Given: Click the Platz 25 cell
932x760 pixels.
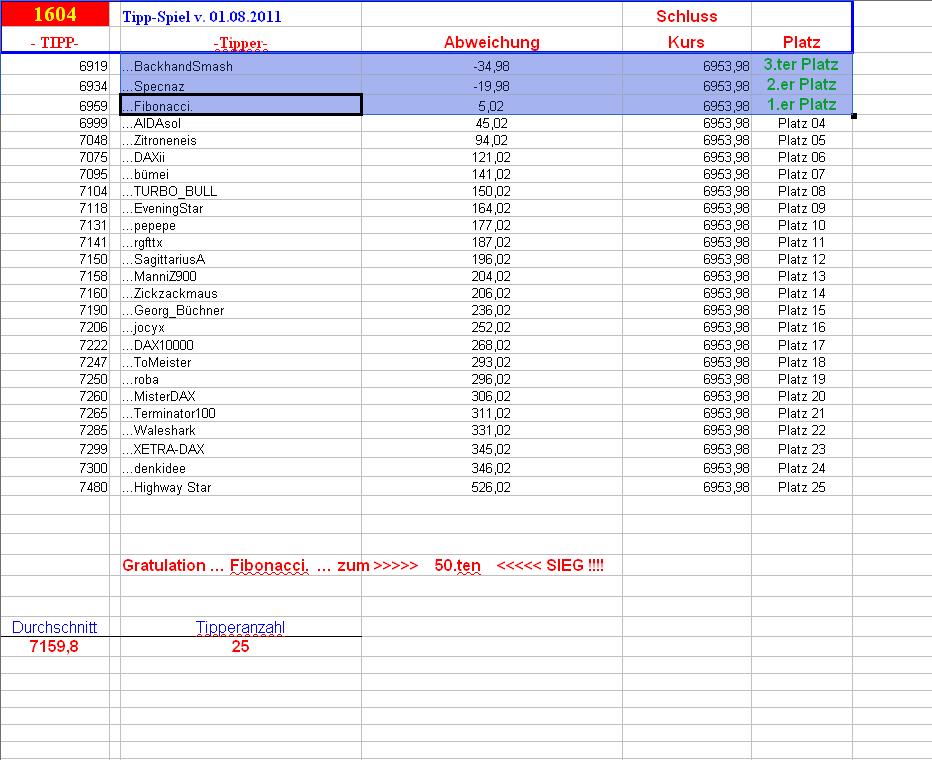Looking at the screenshot, I should tap(801, 487).
